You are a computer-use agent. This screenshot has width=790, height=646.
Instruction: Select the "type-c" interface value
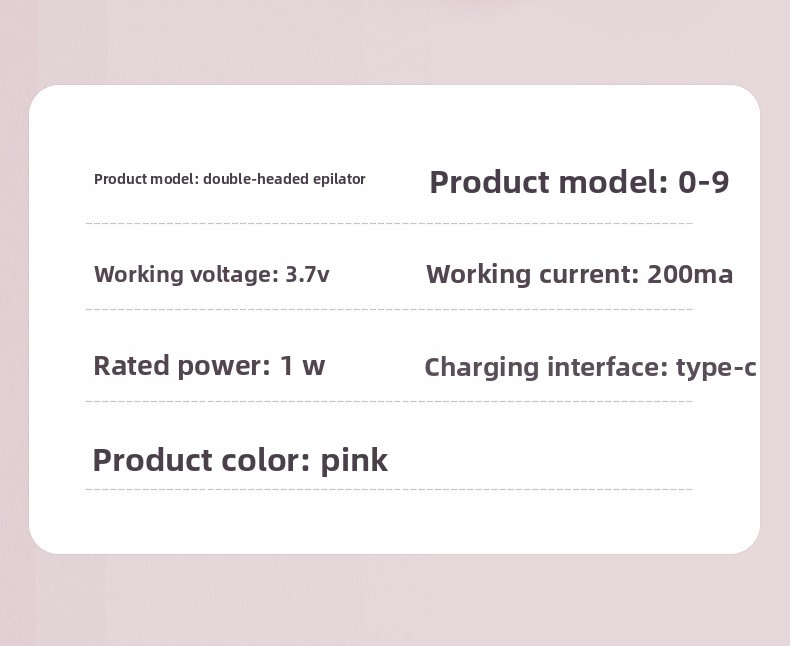[x=715, y=367]
